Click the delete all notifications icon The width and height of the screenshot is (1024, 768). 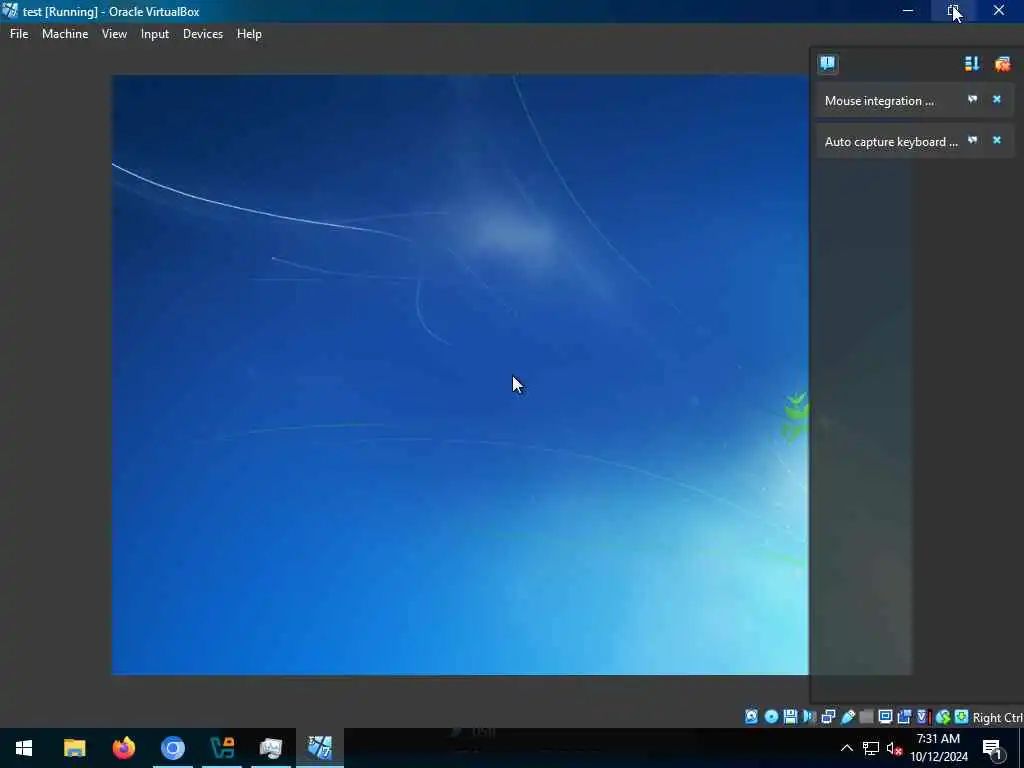[1002, 63]
